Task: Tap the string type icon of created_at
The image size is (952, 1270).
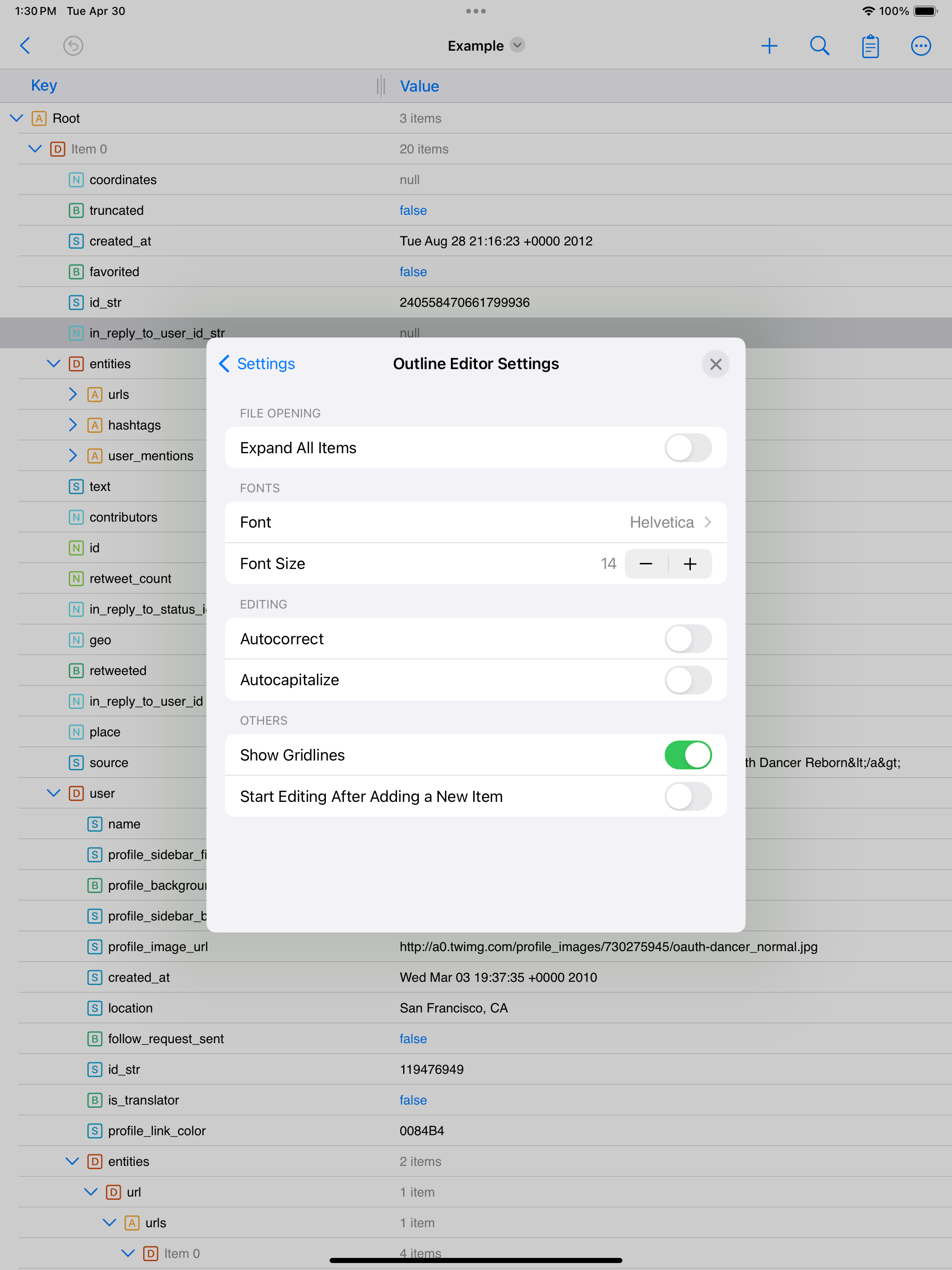Action: pos(76,241)
